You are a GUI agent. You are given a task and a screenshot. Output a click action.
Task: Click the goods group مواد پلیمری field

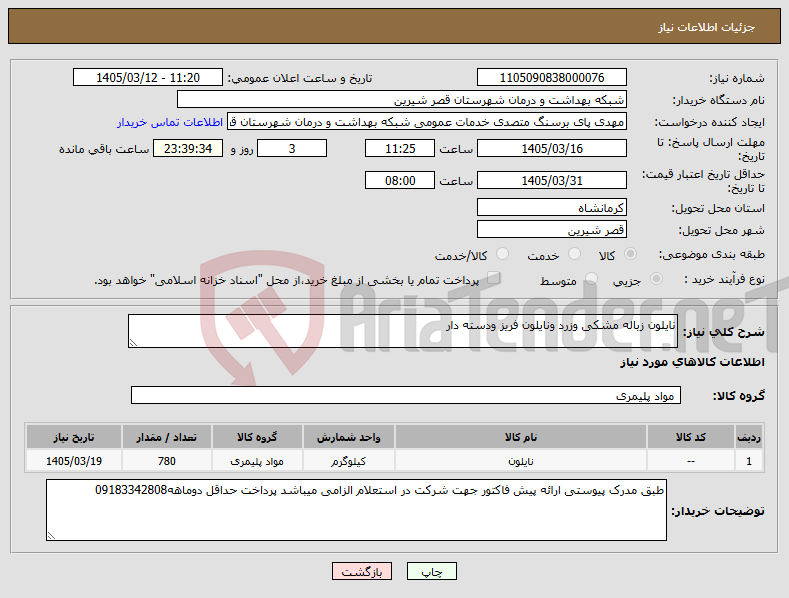406,395
